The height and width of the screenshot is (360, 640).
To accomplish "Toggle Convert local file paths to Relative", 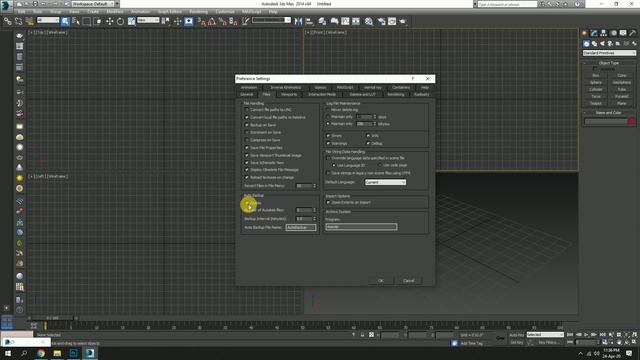I will [x=247, y=117].
